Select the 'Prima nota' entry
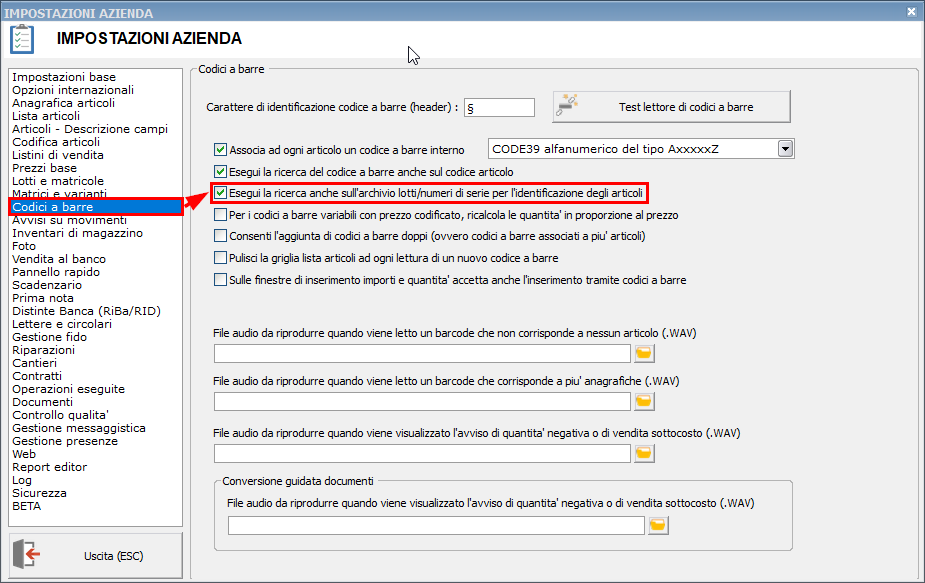925x583 pixels. coord(42,298)
